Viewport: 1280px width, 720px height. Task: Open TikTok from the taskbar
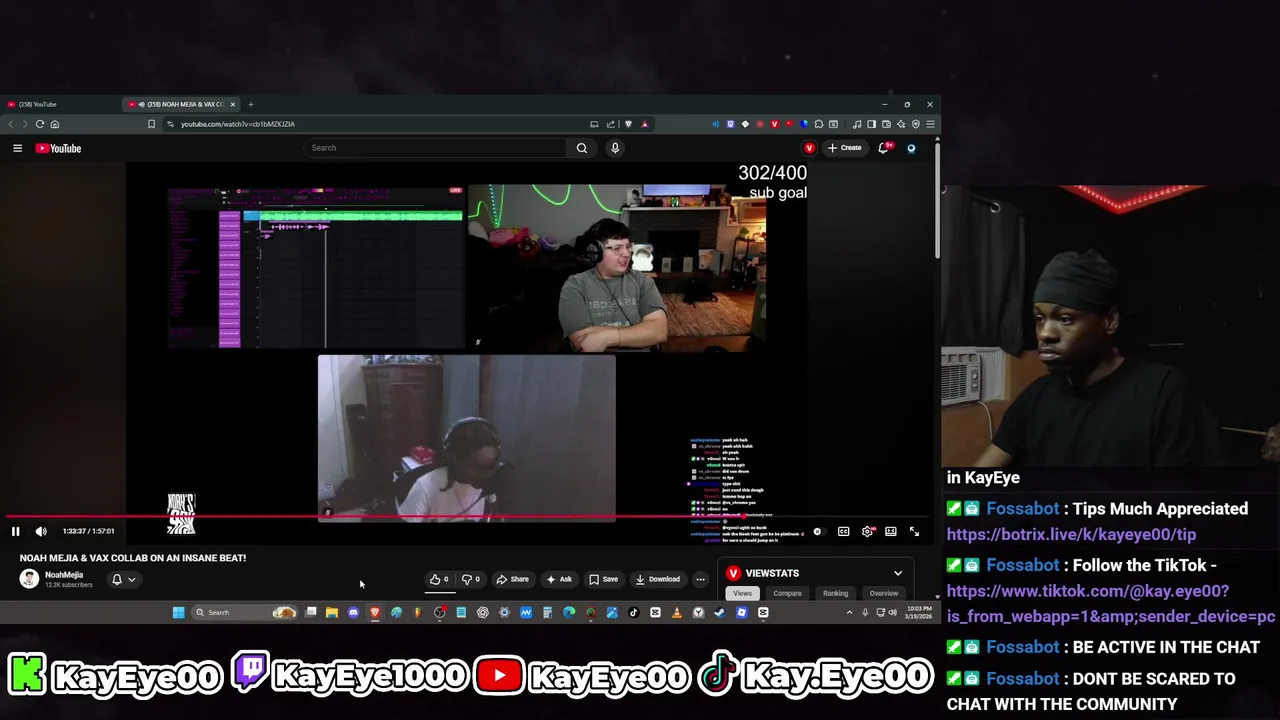633,612
